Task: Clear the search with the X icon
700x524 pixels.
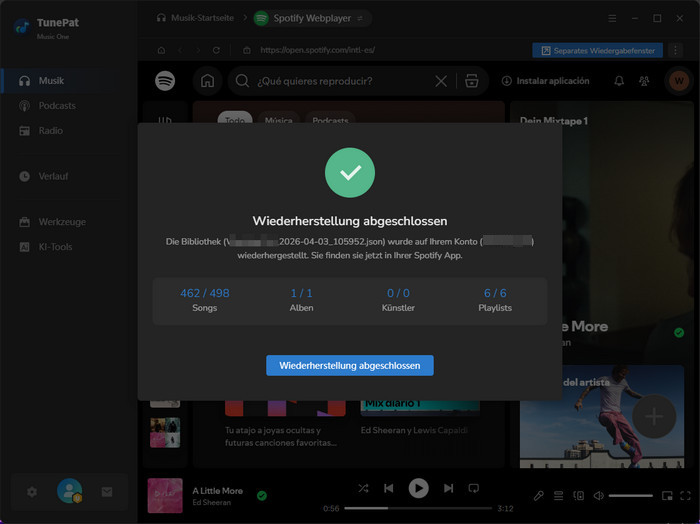Action: click(441, 81)
